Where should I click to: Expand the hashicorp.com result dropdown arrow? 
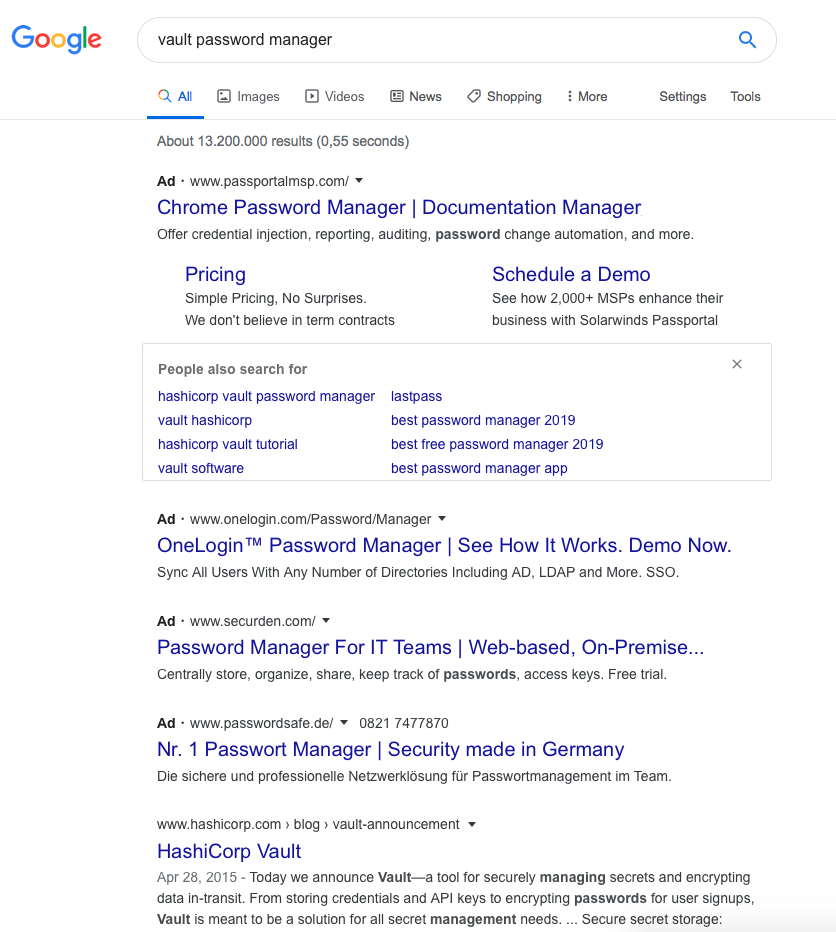[x=472, y=824]
